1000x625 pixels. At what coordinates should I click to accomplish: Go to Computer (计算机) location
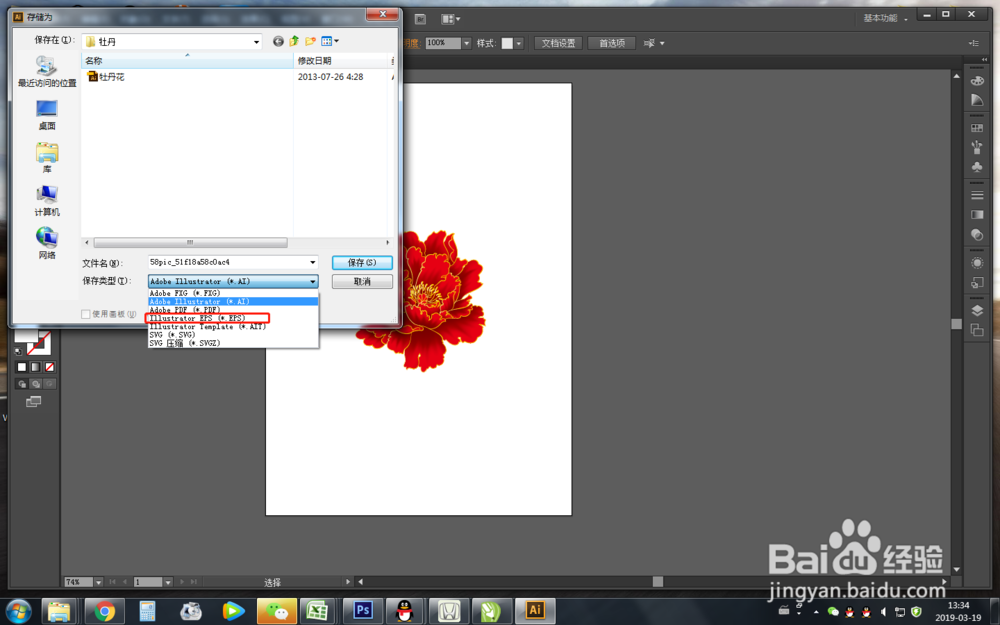coord(47,200)
